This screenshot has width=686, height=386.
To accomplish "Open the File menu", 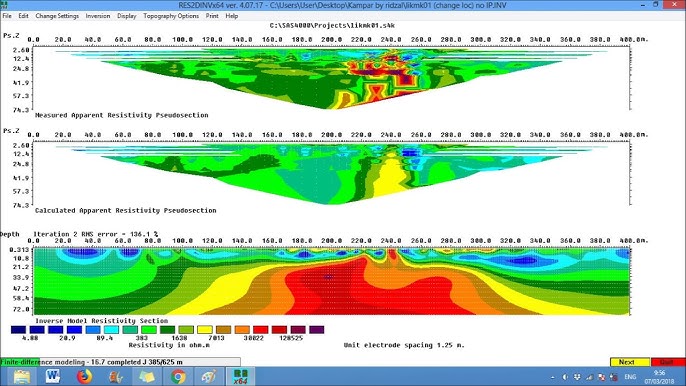I will click(x=7, y=16).
